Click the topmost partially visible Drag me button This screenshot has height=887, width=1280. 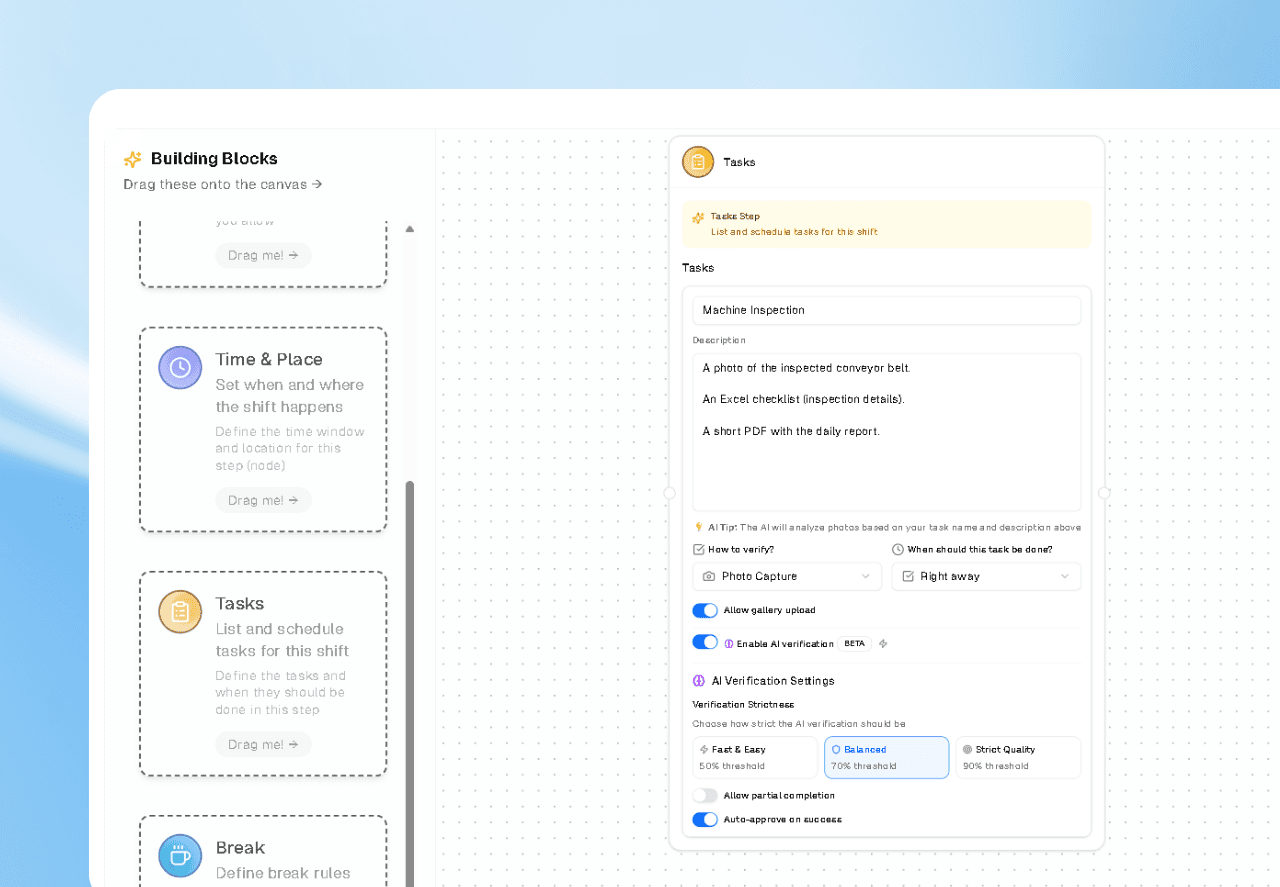(x=263, y=255)
